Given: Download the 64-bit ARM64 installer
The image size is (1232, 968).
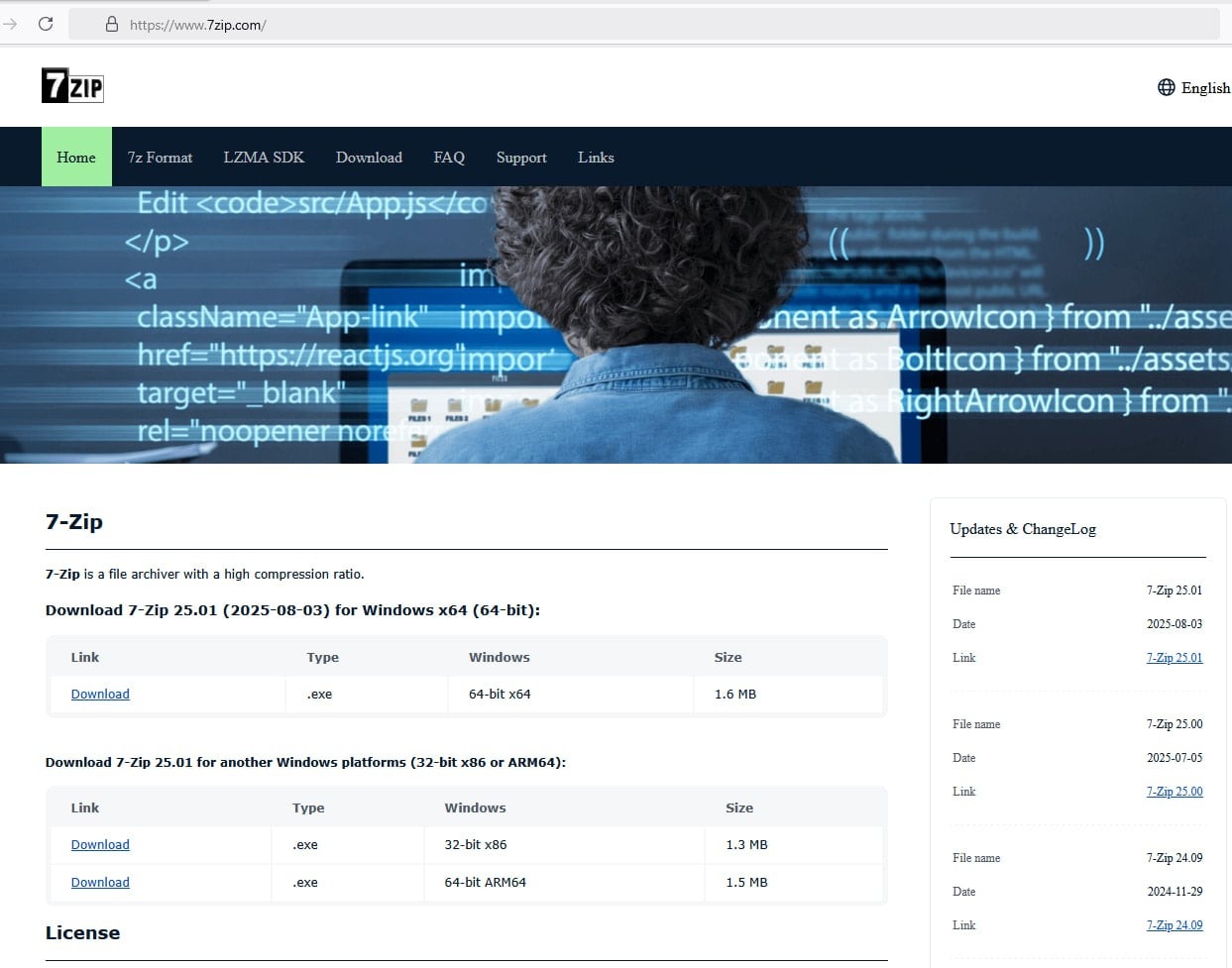Looking at the screenshot, I should click(x=100, y=882).
